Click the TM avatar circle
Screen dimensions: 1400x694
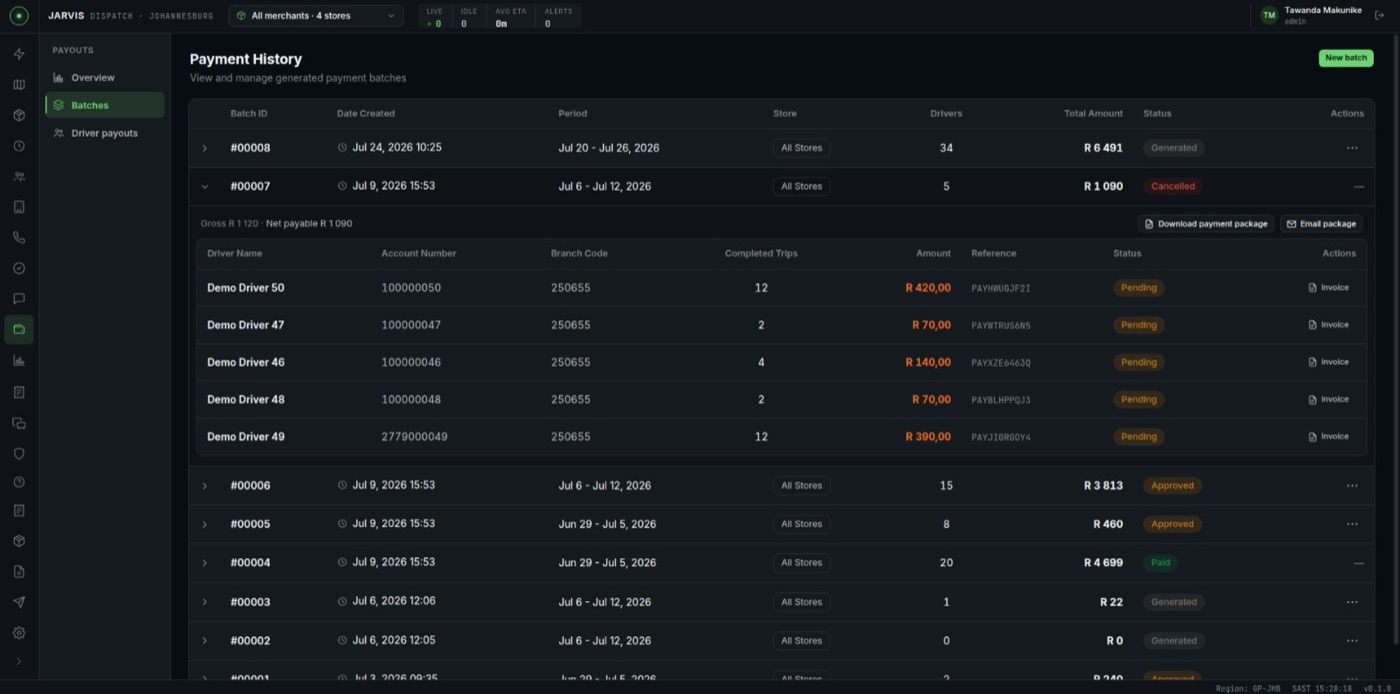point(1268,15)
